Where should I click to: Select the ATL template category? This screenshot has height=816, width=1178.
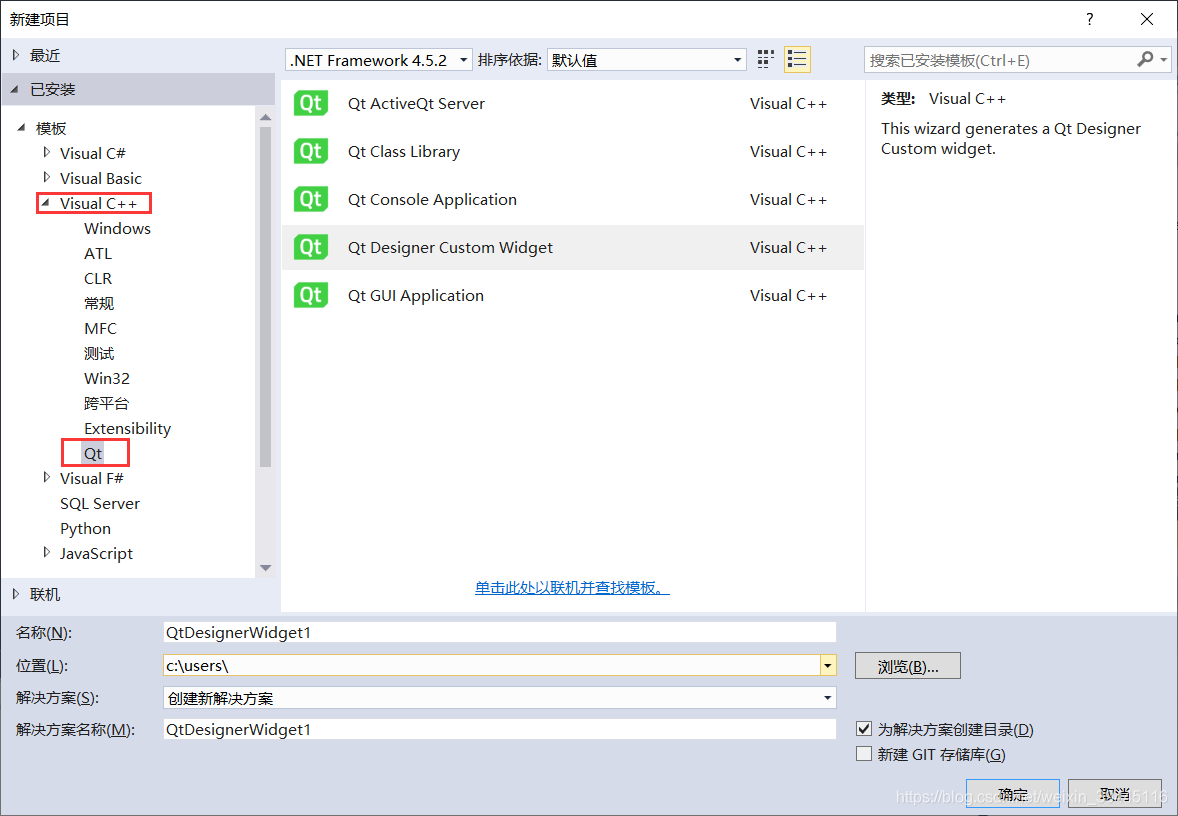tap(98, 253)
